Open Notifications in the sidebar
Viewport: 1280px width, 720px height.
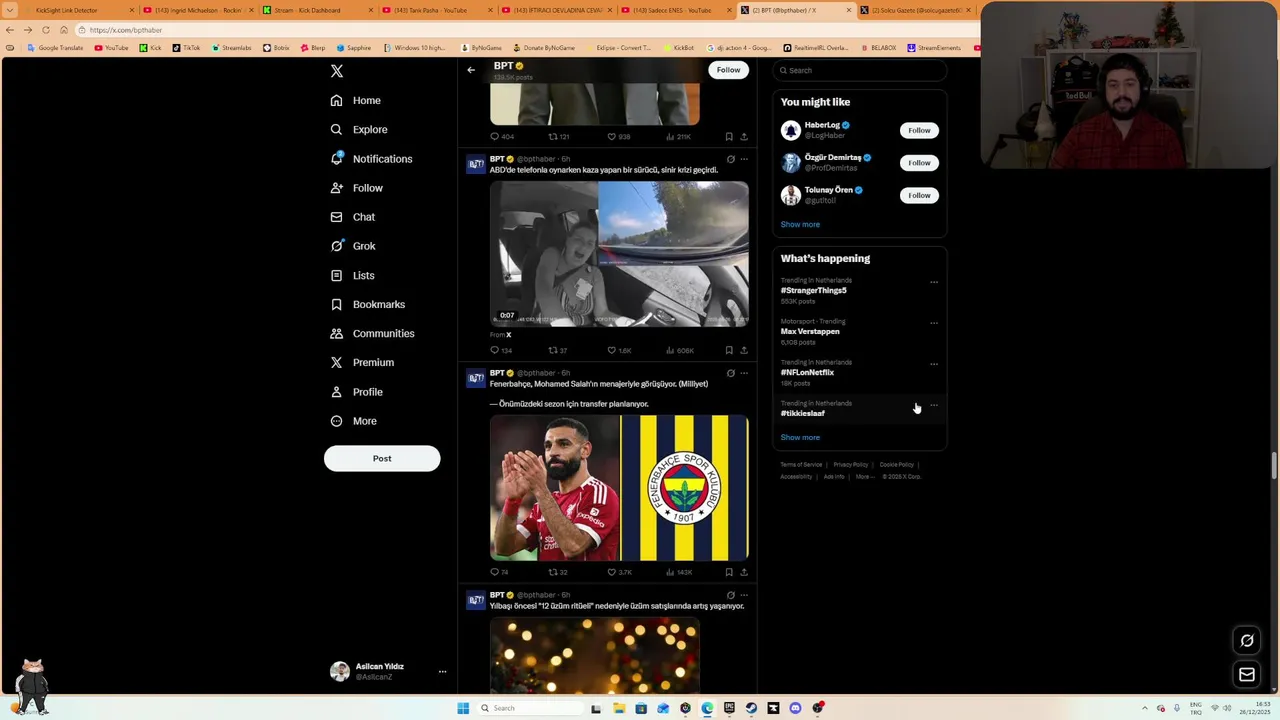[x=371, y=159]
